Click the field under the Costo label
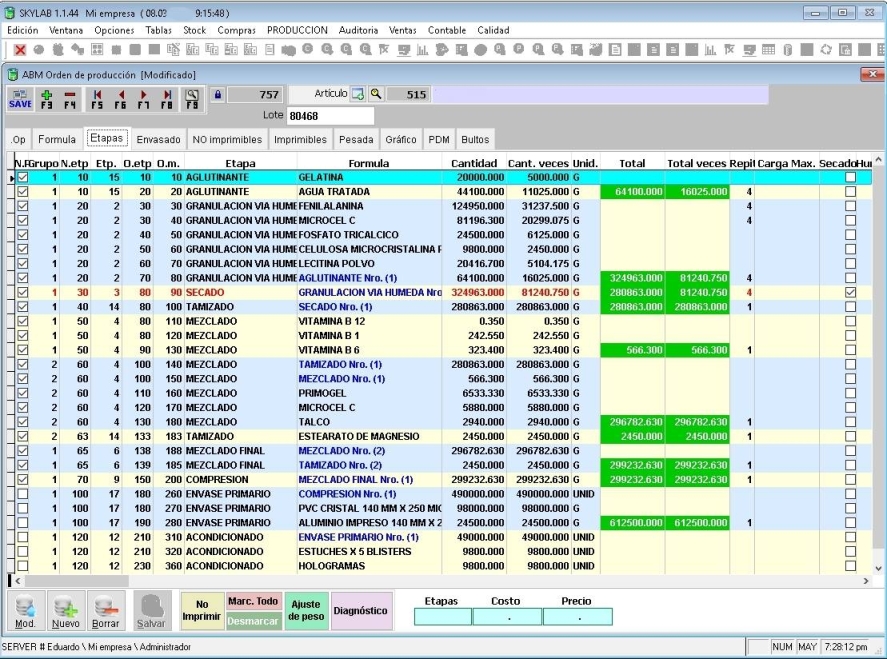This screenshot has width=887, height=659. [507, 617]
